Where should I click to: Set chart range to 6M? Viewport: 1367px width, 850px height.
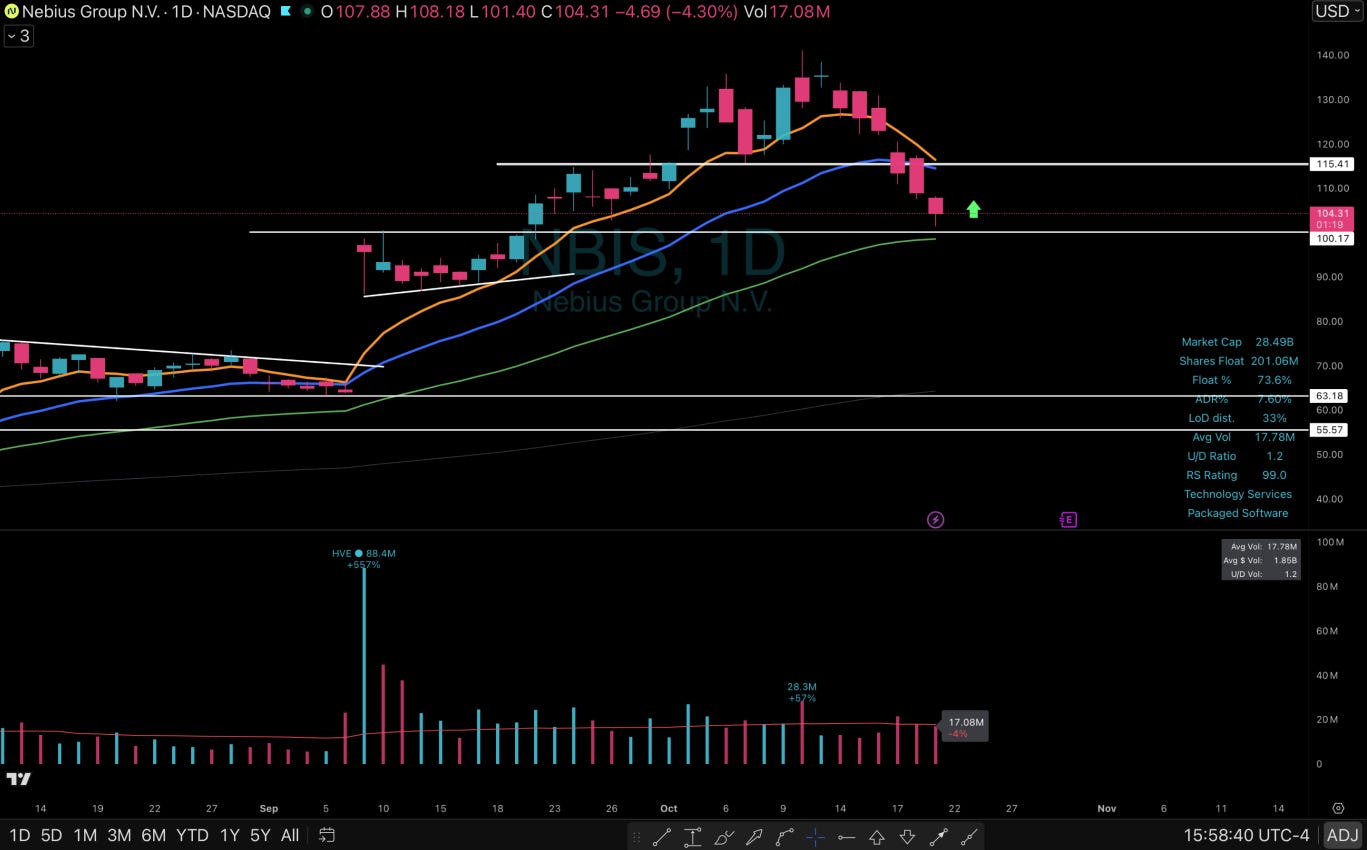(153, 835)
